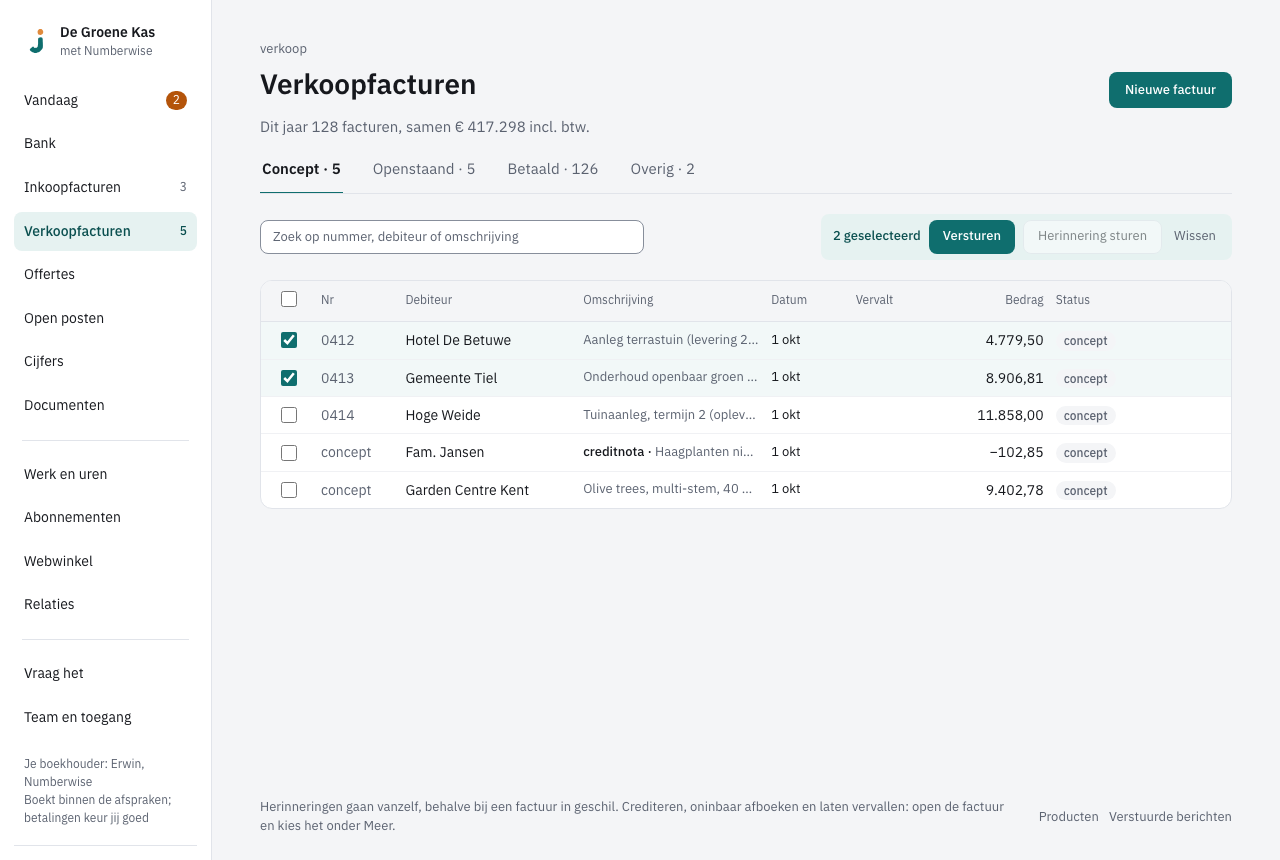Click the Herinnering sturen button
This screenshot has height=860, width=1280.
tap(1092, 237)
